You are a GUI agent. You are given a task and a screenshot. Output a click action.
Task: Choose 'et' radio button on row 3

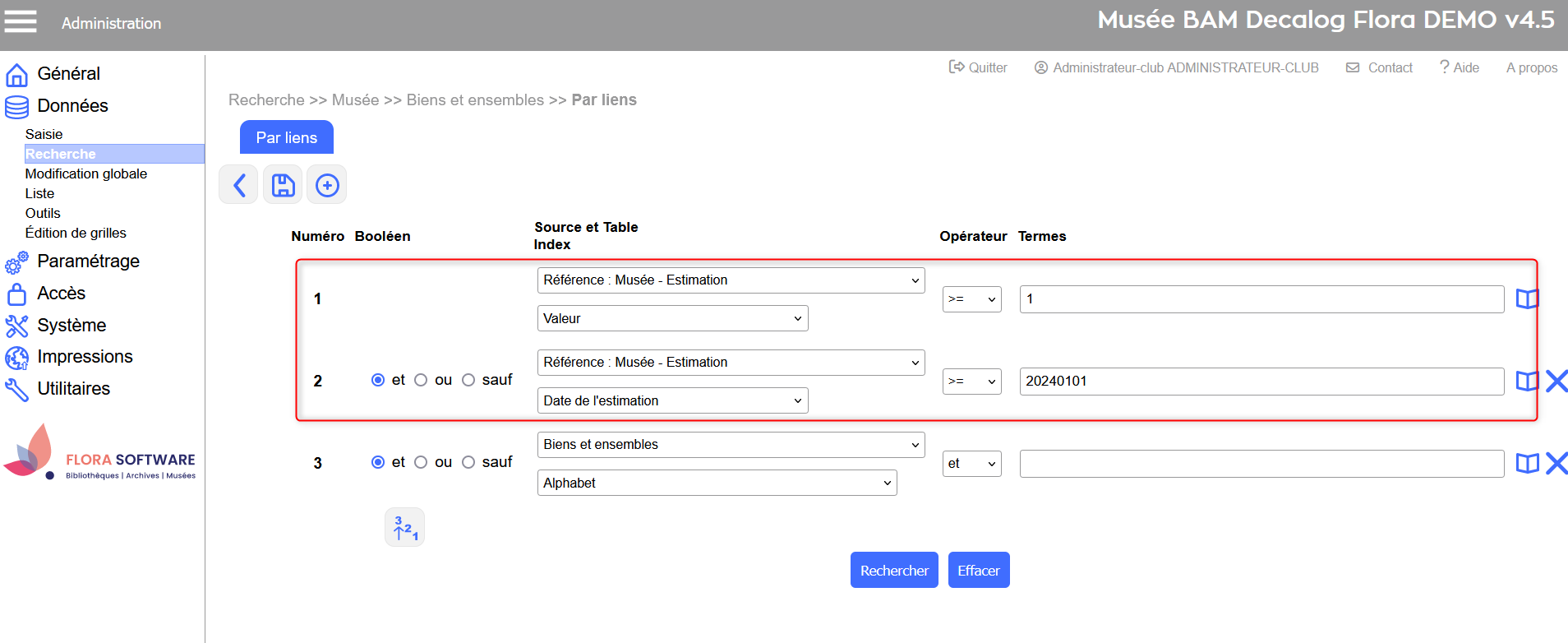[378, 462]
